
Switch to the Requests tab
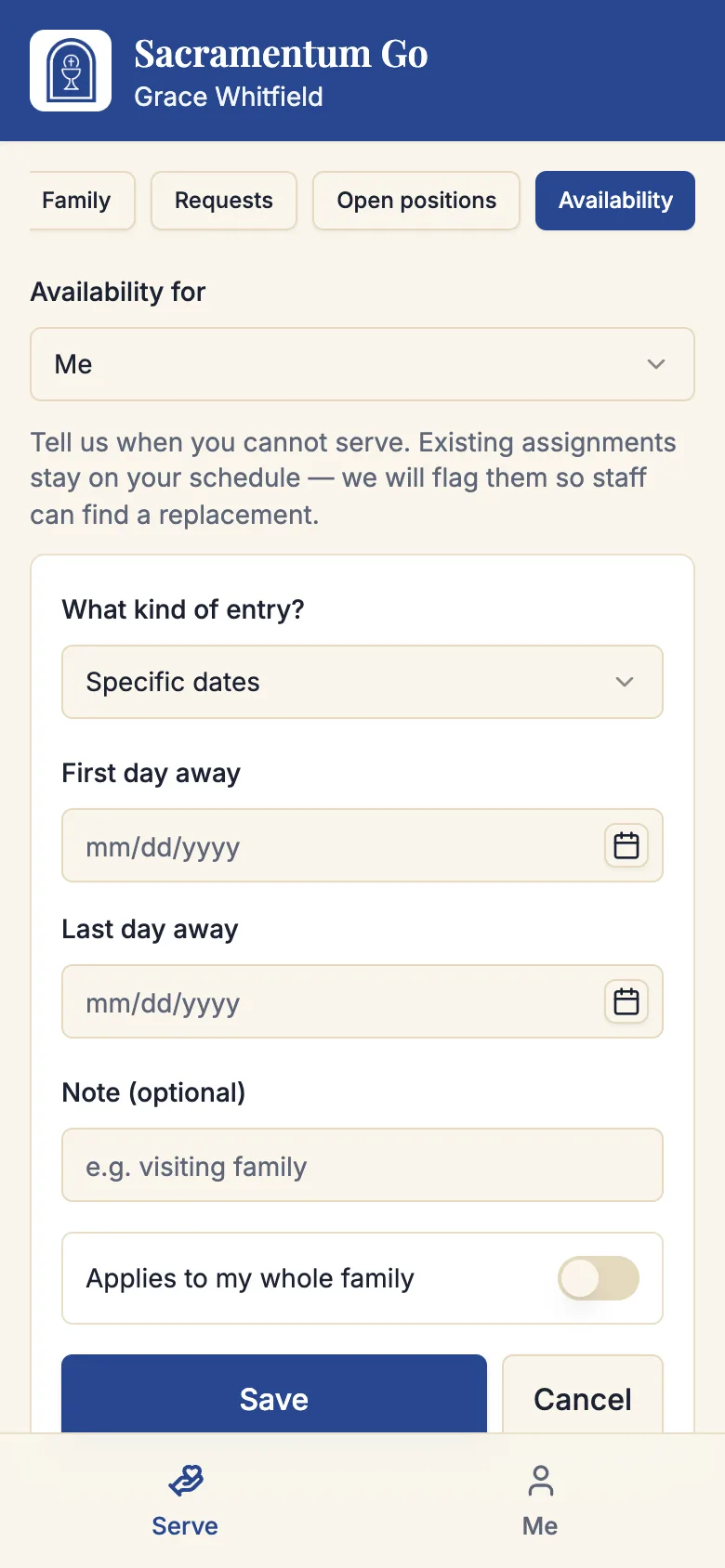click(x=224, y=201)
